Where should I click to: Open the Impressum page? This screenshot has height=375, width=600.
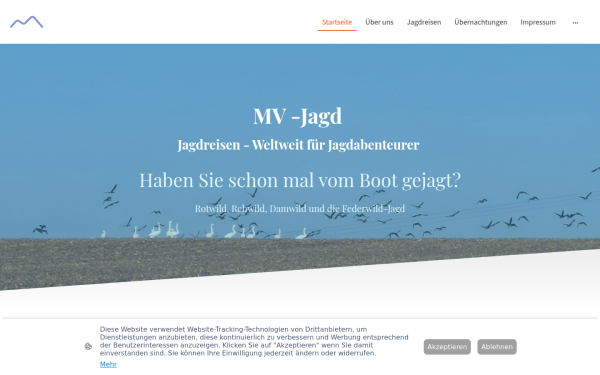[538, 22]
